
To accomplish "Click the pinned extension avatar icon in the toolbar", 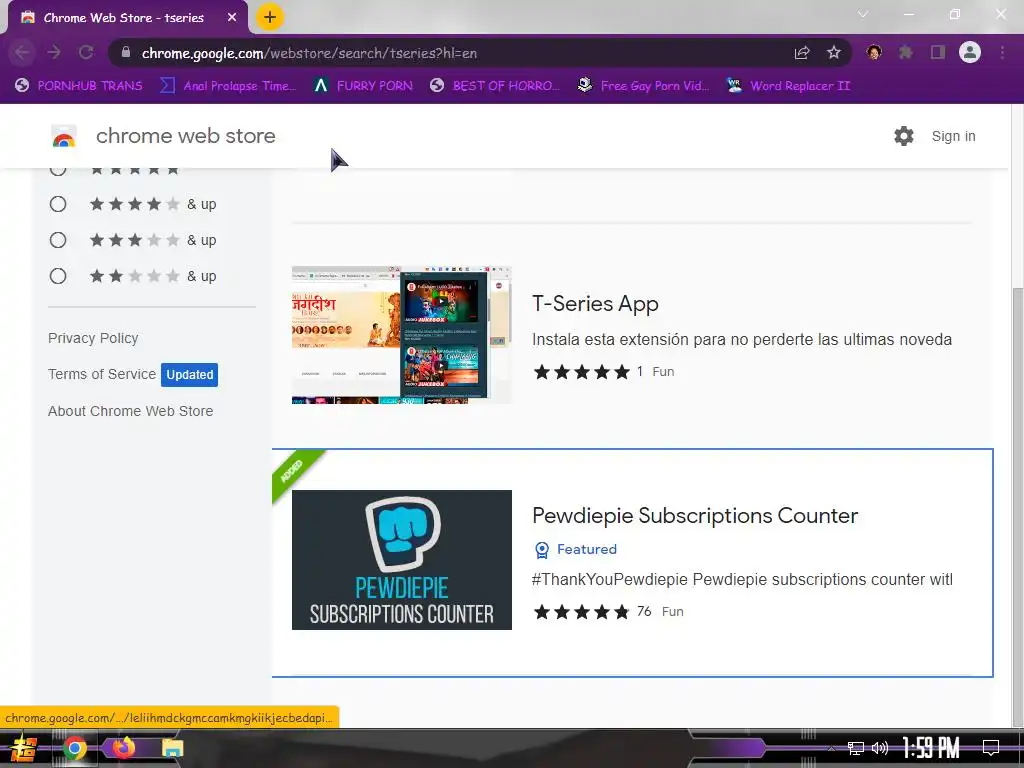I will (x=874, y=52).
